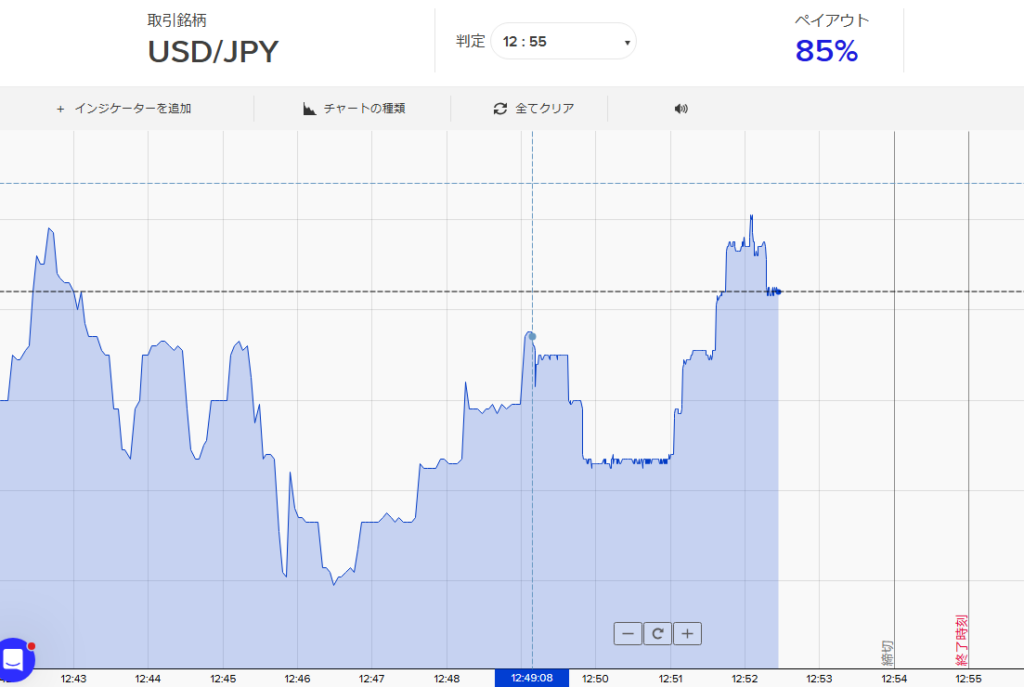This screenshot has height=687, width=1024.
Task: Click the インジケーターを追加 text label
Action: pyautogui.click(x=133, y=108)
